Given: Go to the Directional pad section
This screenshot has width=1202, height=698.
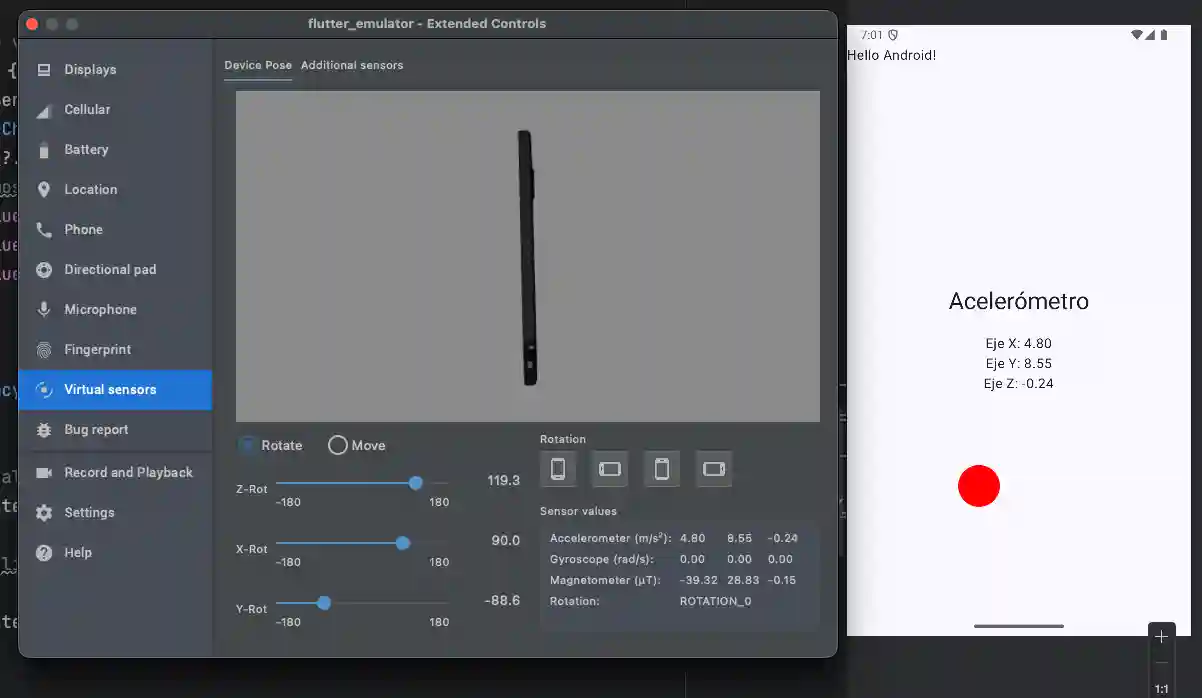Looking at the screenshot, I should coord(110,270).
